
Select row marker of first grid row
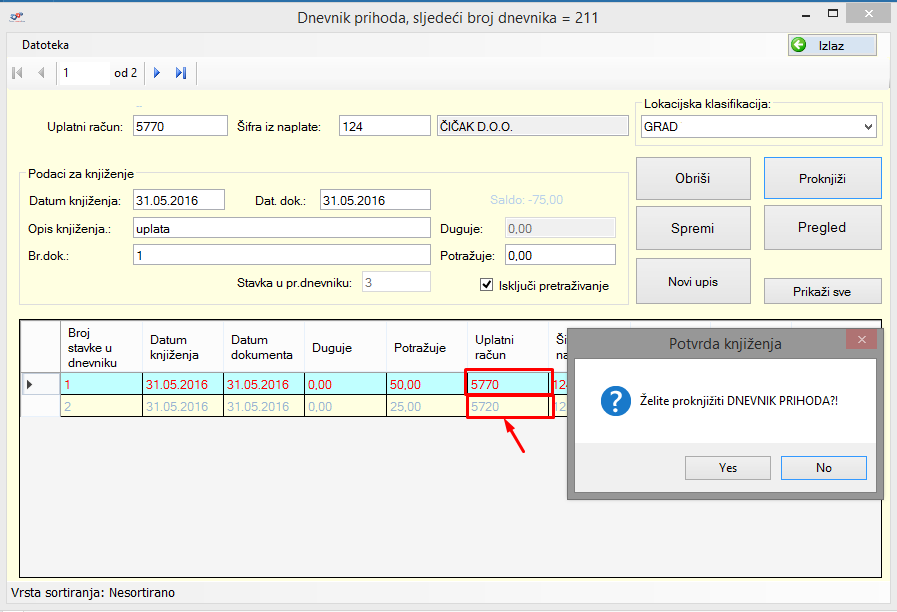pyautogui.click(x=30, y=384)
